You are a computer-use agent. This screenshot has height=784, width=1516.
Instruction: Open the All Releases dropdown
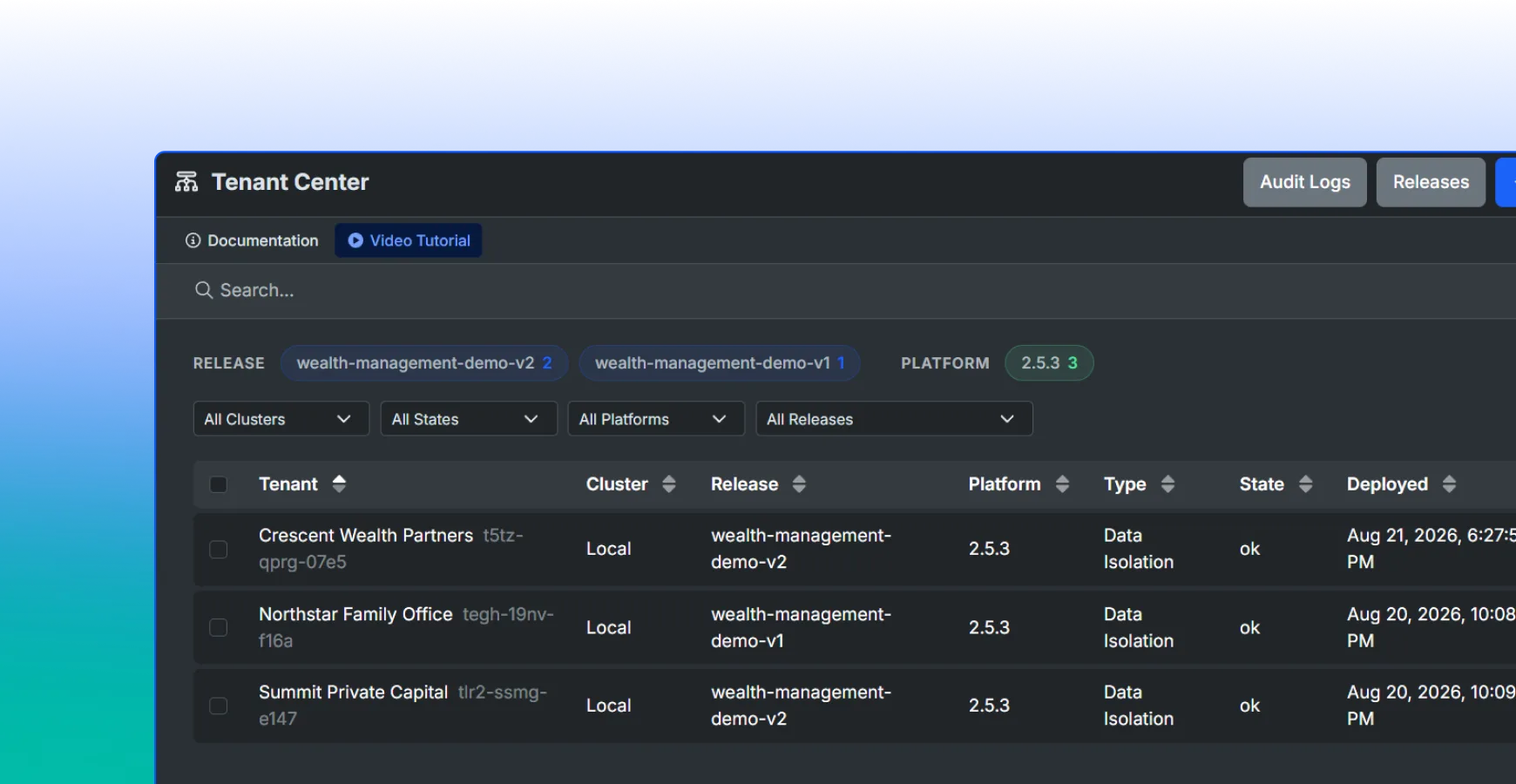click(x=894, y=419)
